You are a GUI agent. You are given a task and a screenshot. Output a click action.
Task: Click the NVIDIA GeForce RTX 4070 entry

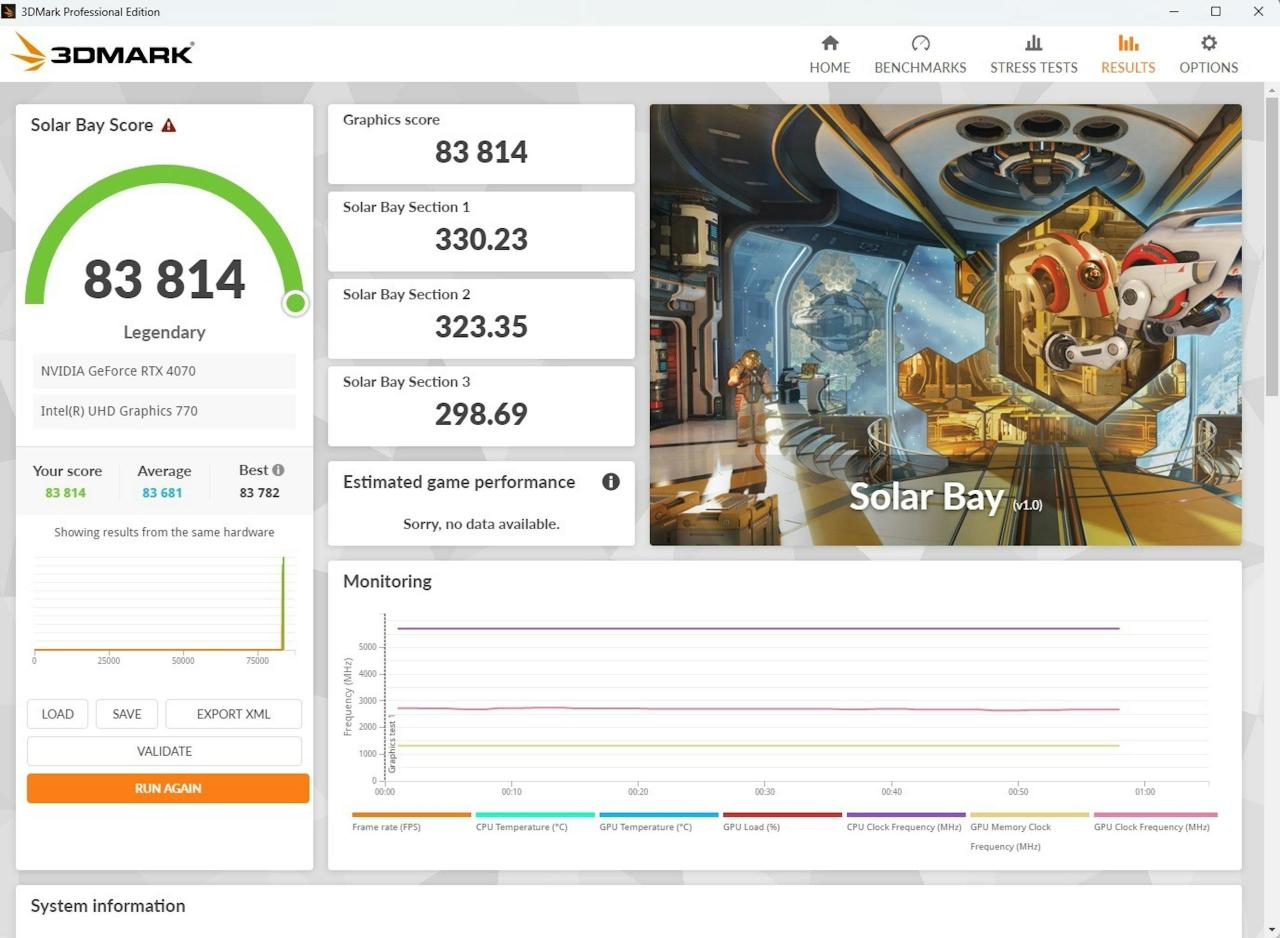(x=164, y=371)
